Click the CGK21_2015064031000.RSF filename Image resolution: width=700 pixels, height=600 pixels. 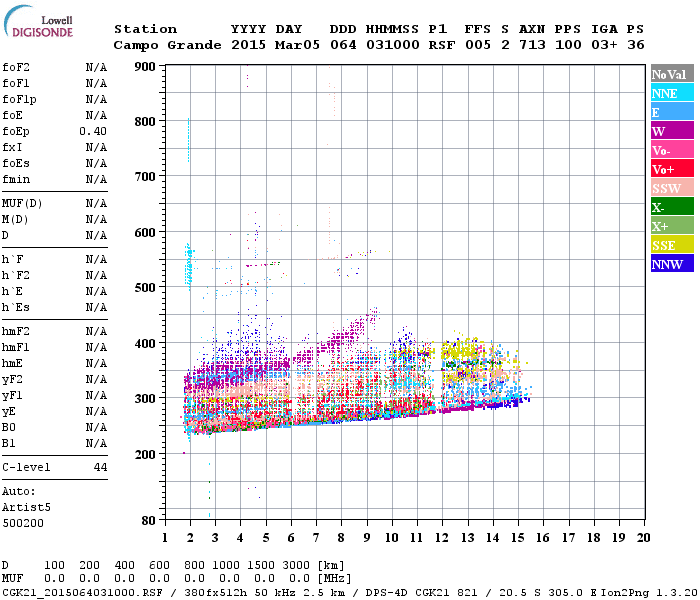(x=82, y=592)
